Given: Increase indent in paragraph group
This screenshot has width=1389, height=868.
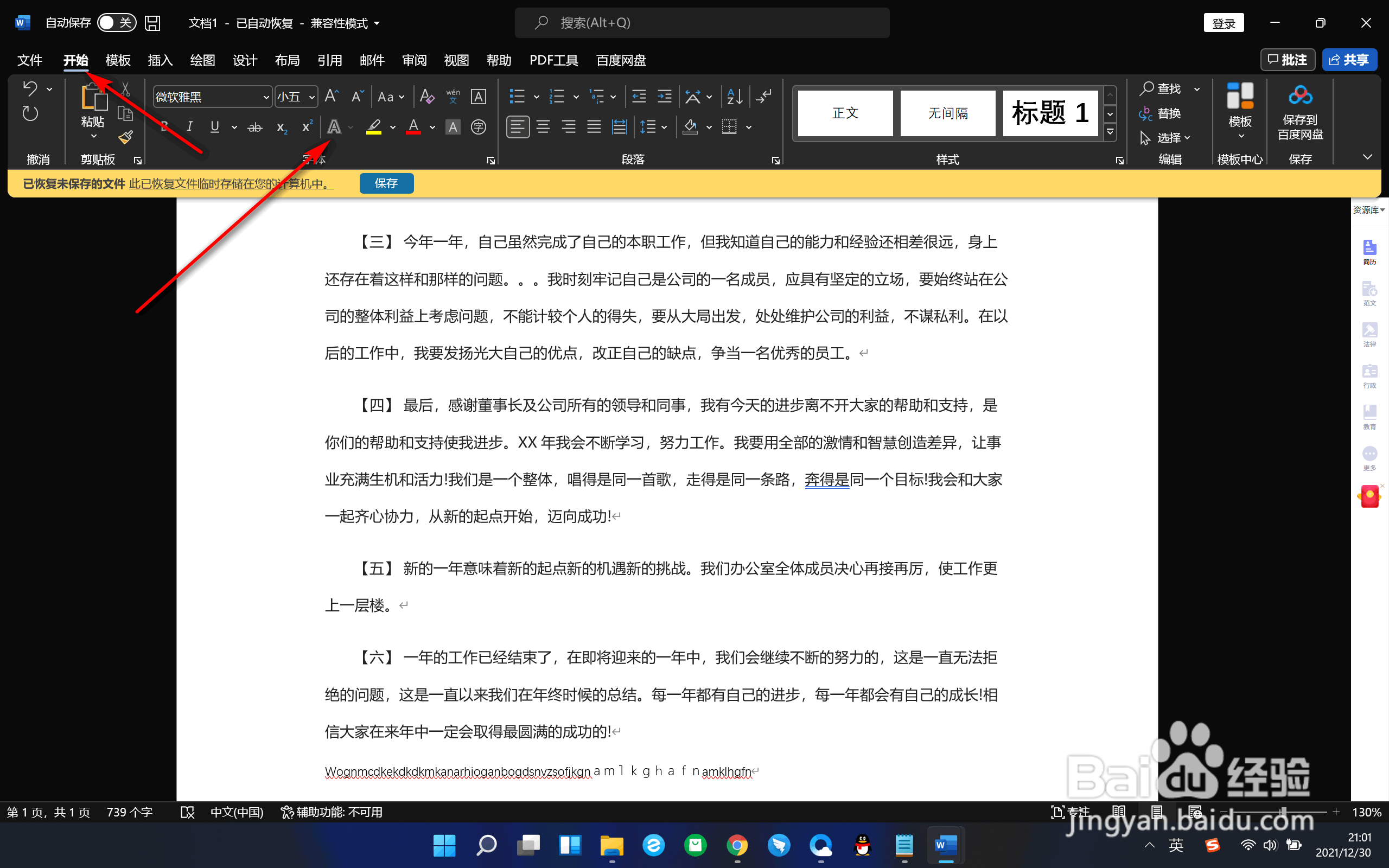Looking at the screenshot, I should (x=664, y=97).
